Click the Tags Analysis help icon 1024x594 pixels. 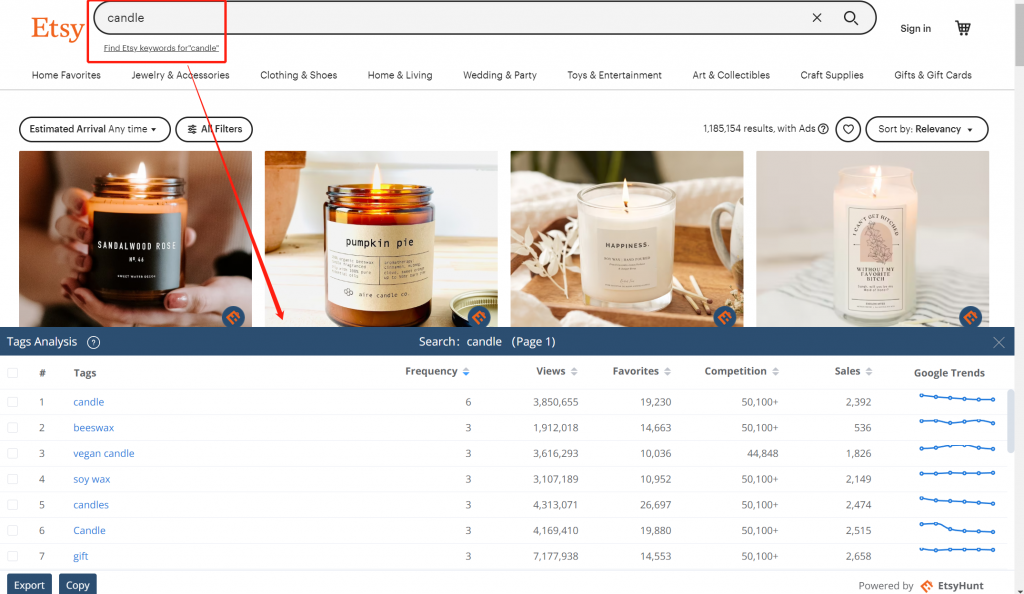(x=93, y=342)
